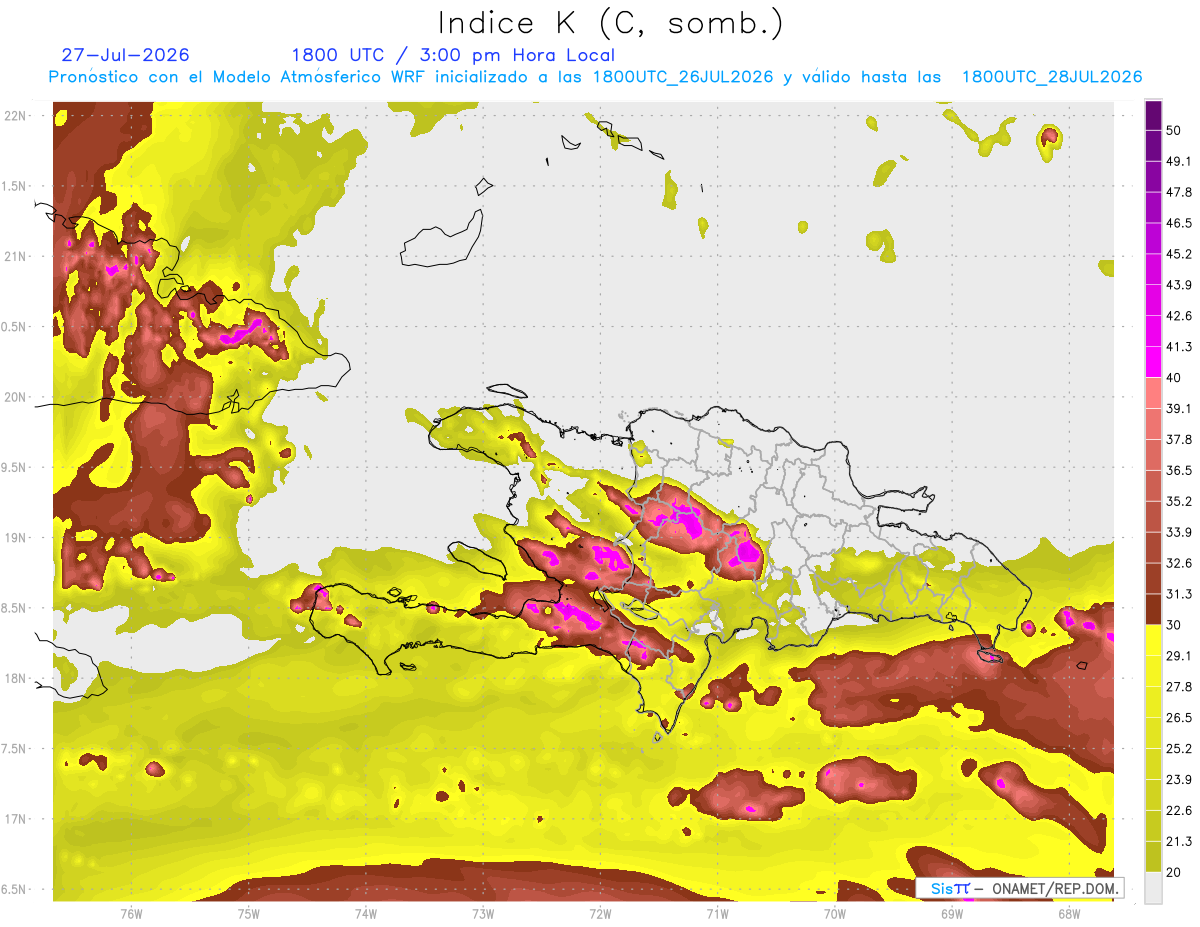The width and height of the screenshot is (1200, 927).
Task: Click the "73W" longitude label
Action: click(483, 914)
